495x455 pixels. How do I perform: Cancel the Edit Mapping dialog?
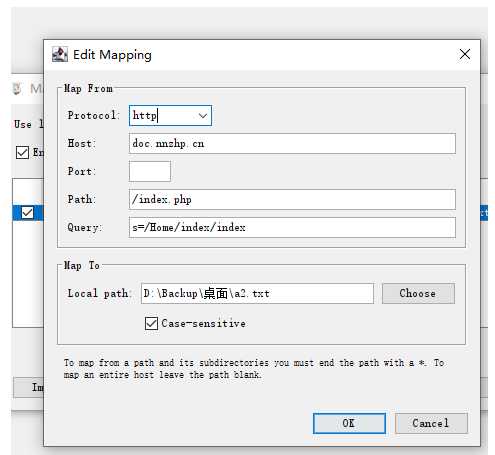click(431, 423)
